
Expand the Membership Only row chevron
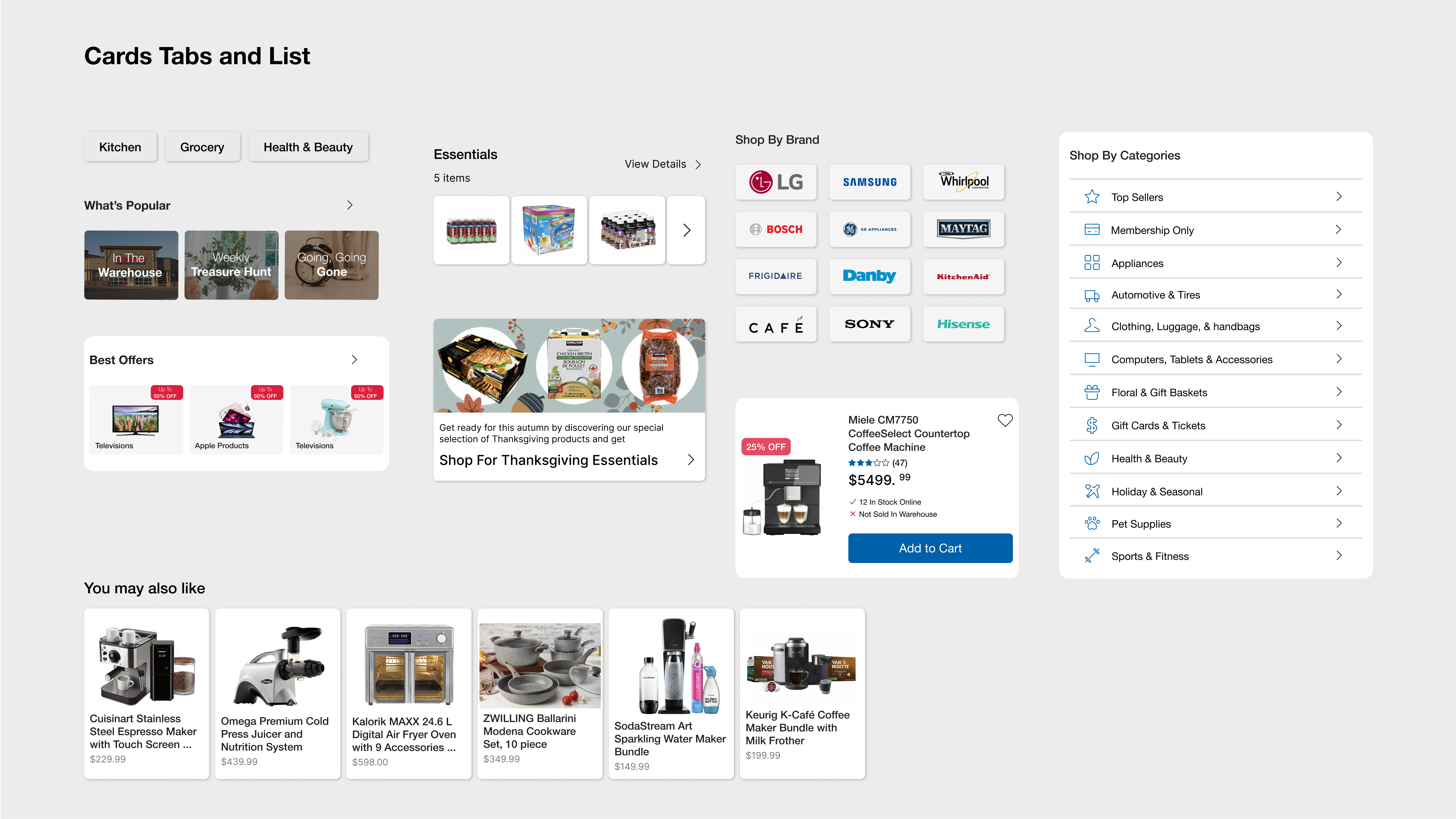tap(1339, 229)
